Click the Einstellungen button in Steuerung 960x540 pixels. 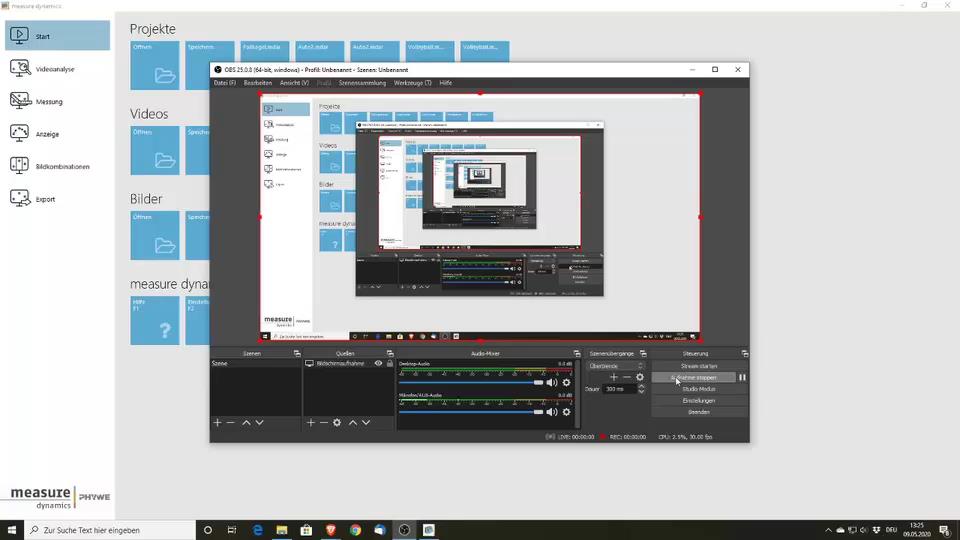click(x=699, y=400)
